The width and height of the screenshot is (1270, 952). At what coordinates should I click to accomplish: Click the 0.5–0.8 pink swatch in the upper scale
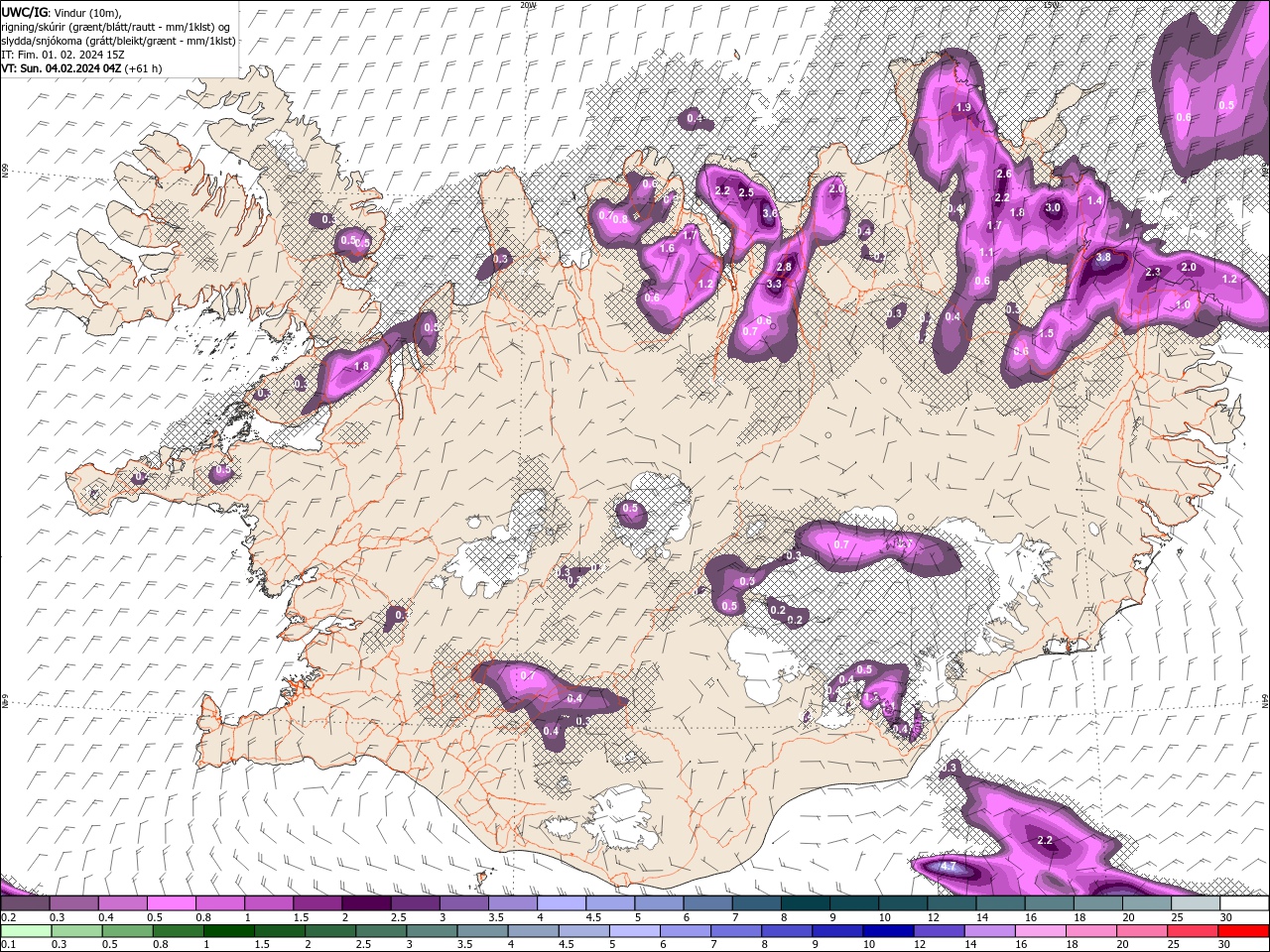(171, 903)
